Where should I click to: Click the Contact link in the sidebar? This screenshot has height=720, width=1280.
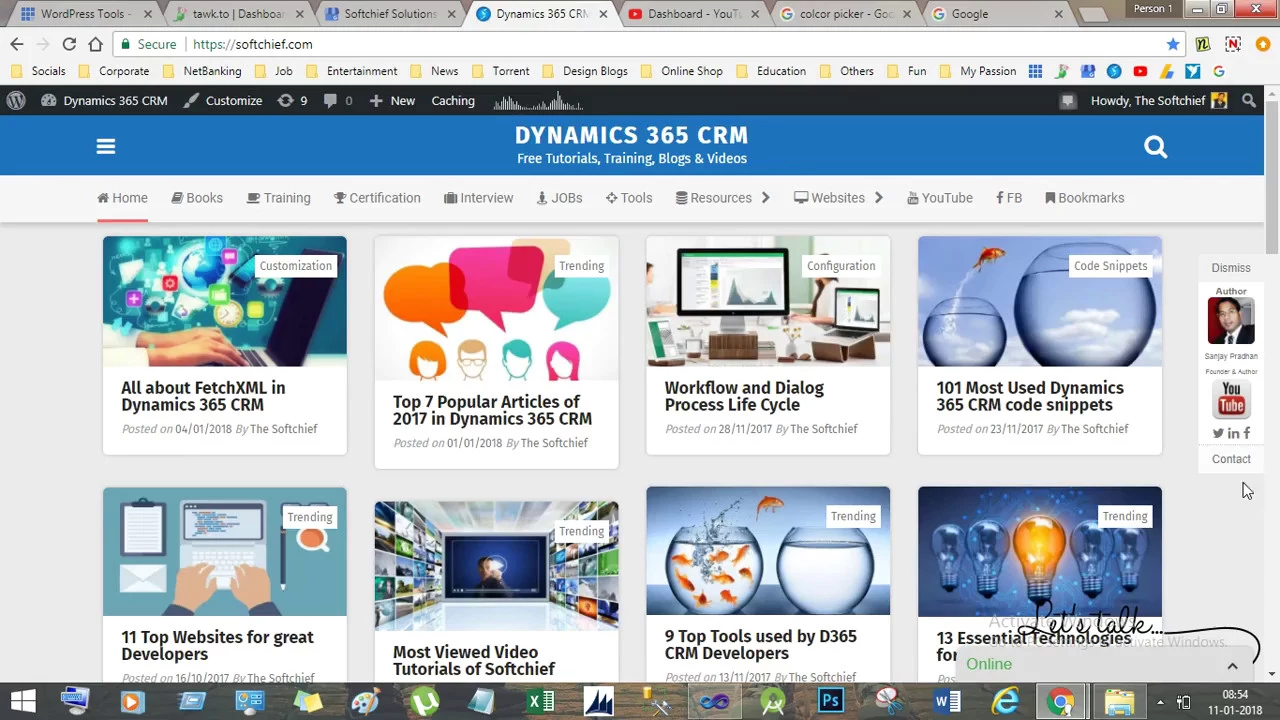click(x=1231, y=459)
